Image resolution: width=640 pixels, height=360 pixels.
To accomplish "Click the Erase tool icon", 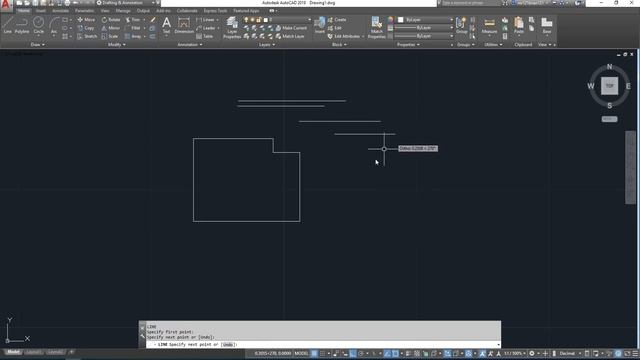I will point(153,20).
